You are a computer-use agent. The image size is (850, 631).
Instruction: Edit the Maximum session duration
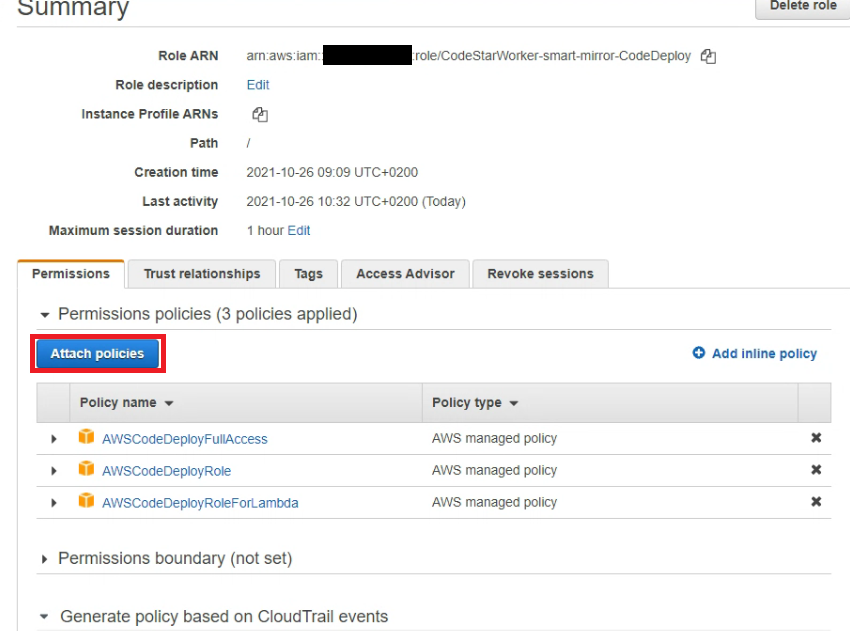point(299,230)
